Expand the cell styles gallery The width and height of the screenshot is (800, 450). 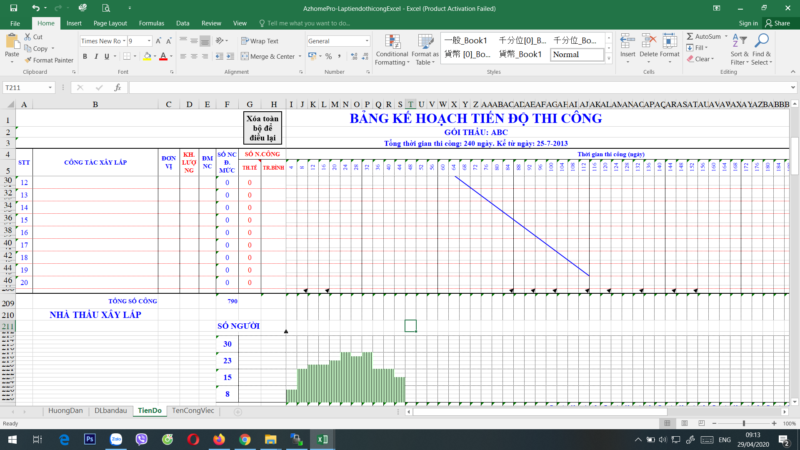point(608,59)
